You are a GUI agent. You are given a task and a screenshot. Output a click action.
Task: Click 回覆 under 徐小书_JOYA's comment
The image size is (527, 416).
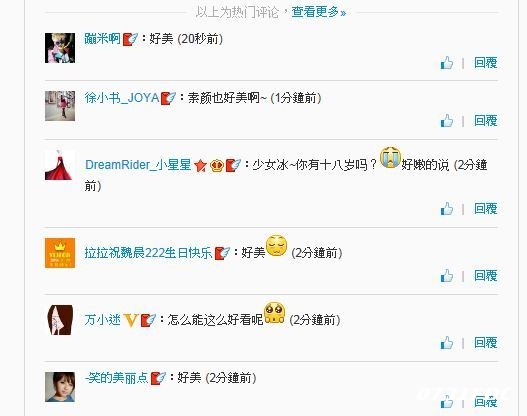486,121
